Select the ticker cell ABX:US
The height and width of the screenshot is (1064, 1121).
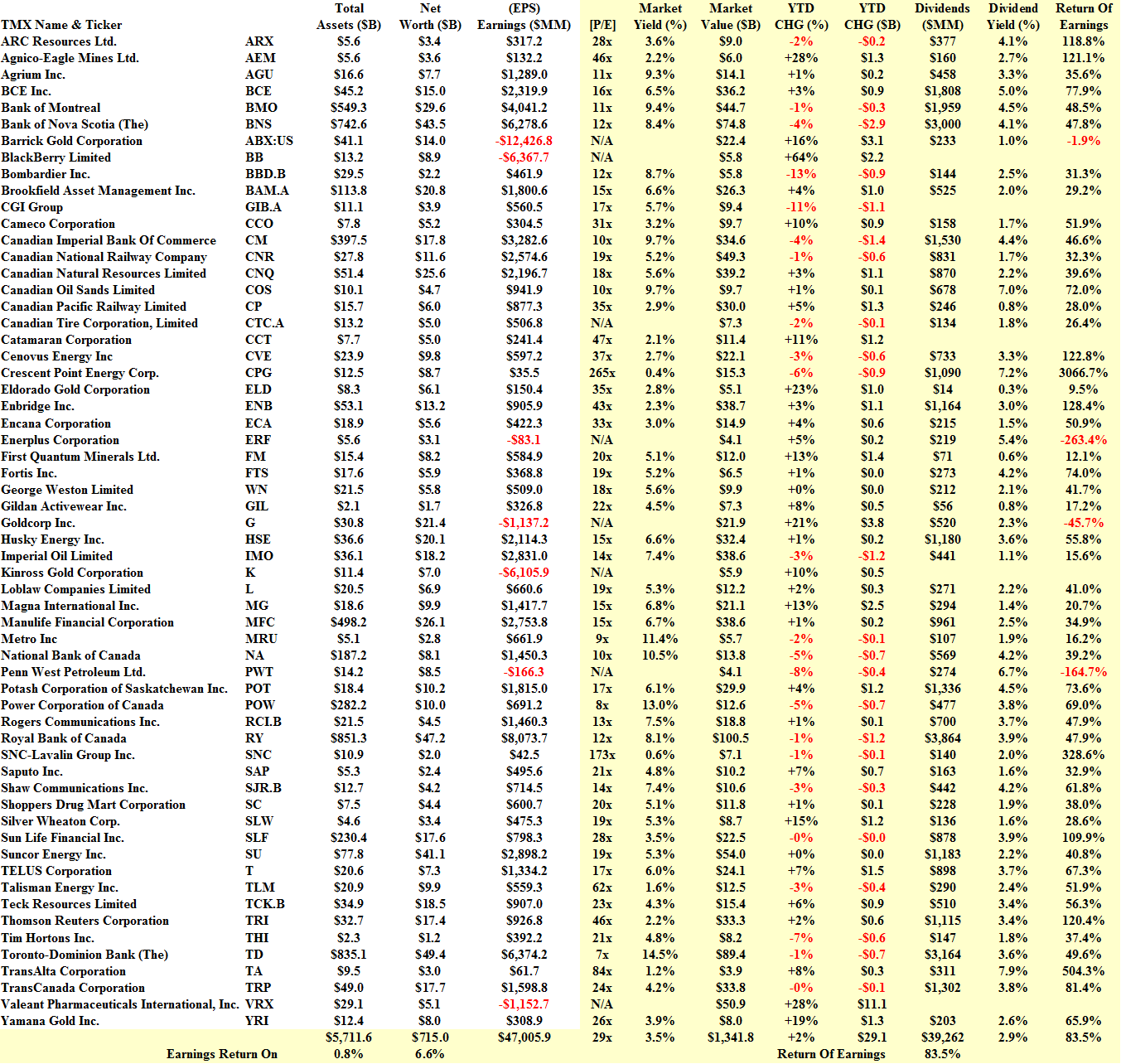[x=269, y=141]
